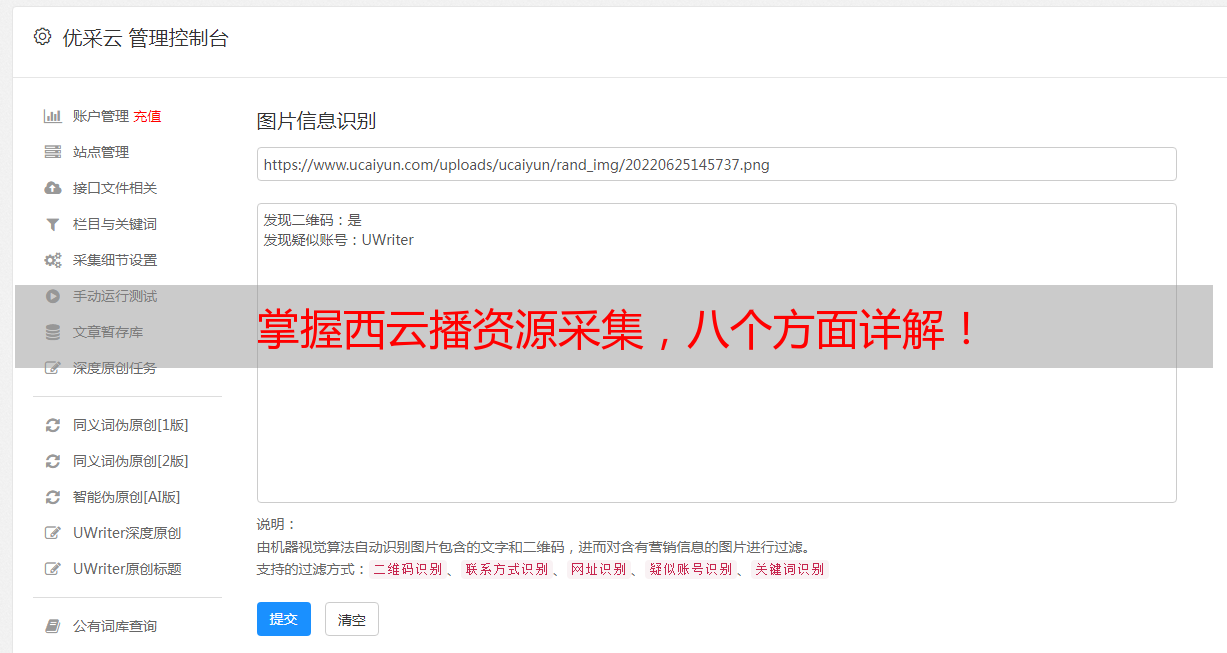Image resolution: width=1227 pixels, height=653 pixels.
Task: Click the refresh icon next to 同义词伪原创[2版]
Action: 53,461
